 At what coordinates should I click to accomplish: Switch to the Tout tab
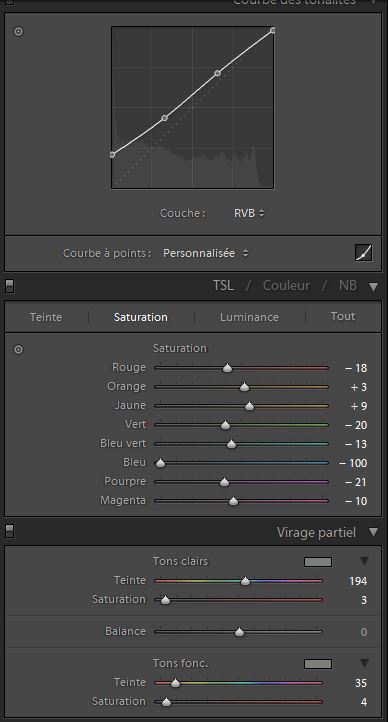point(343,316)
